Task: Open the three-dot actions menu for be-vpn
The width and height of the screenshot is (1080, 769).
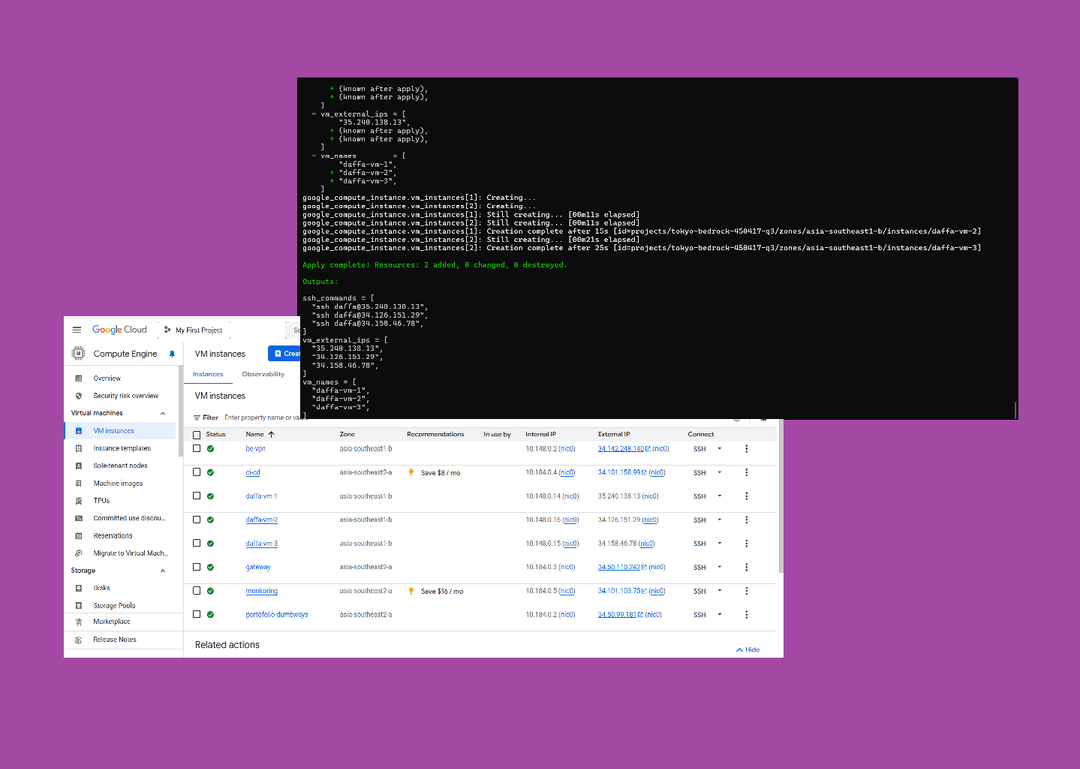Action: pos(747,448)
